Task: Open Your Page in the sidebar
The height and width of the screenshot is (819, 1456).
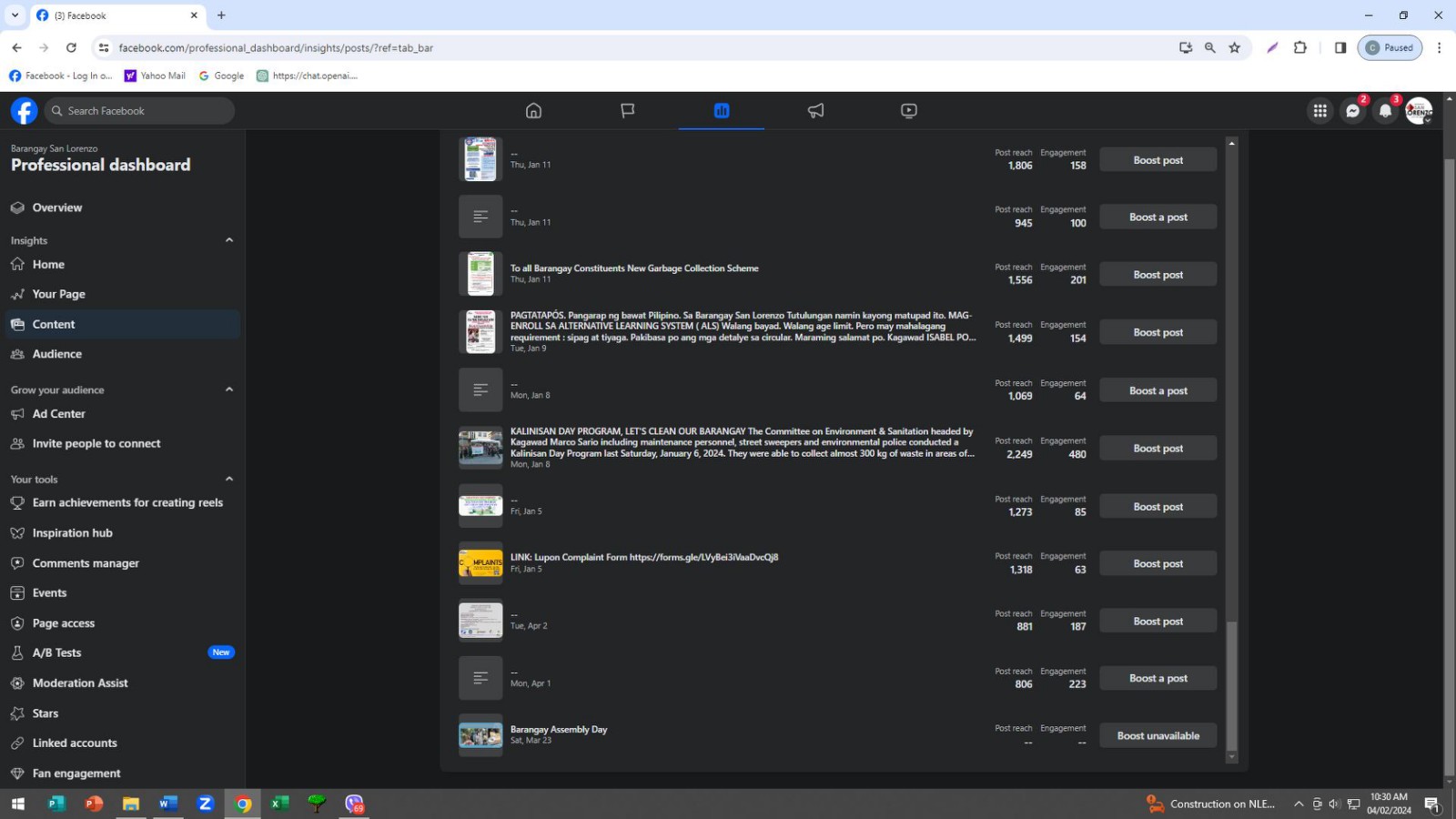Action: 122,294
